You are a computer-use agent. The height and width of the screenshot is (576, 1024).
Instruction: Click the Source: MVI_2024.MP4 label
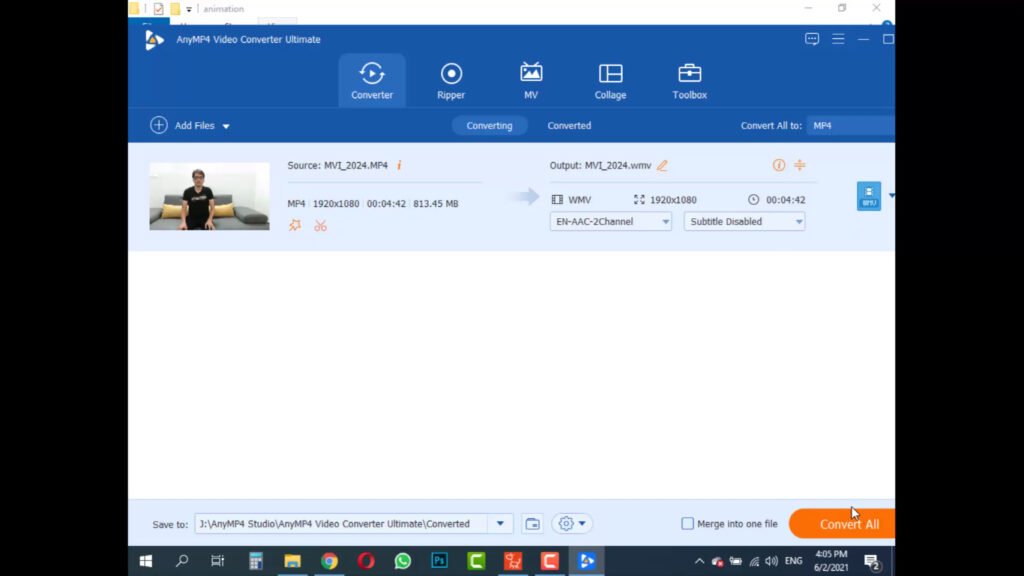click(338, 165)
